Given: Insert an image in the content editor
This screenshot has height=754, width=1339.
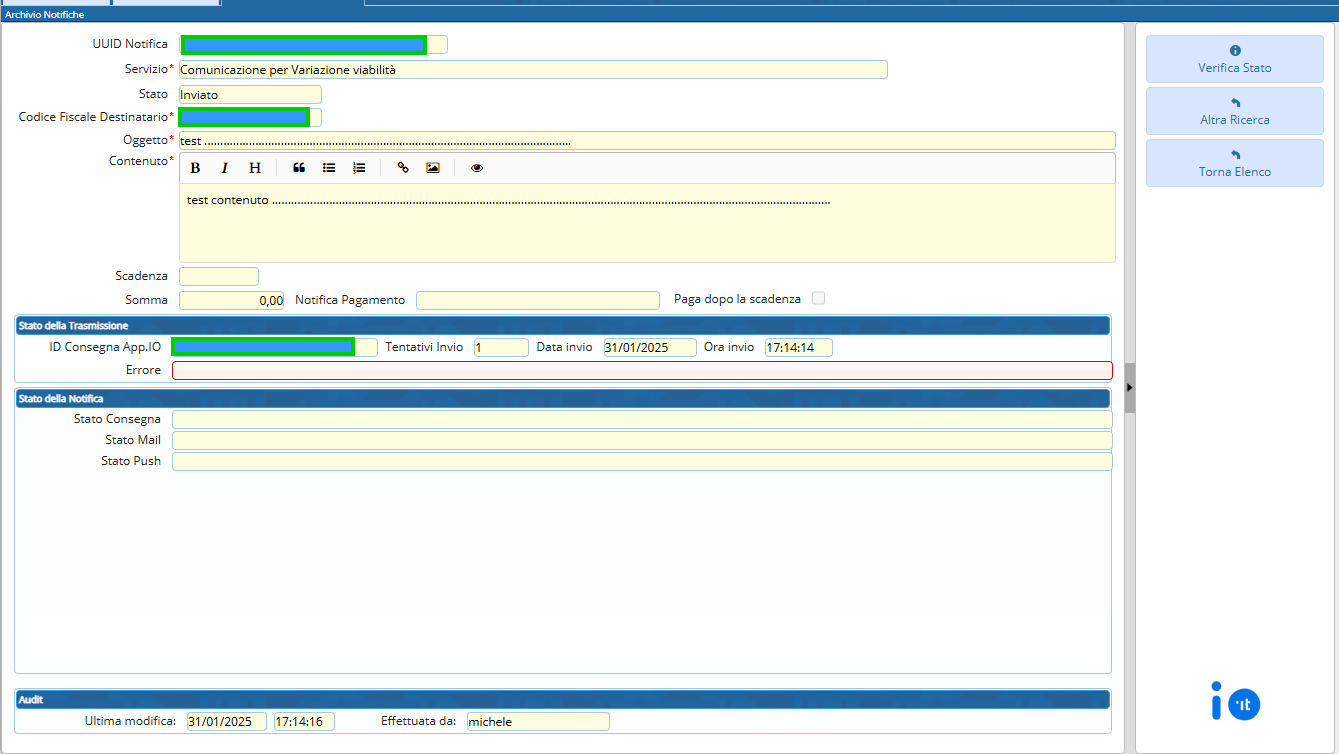Looking at the screenshot, I should click(x=433, y=168).
